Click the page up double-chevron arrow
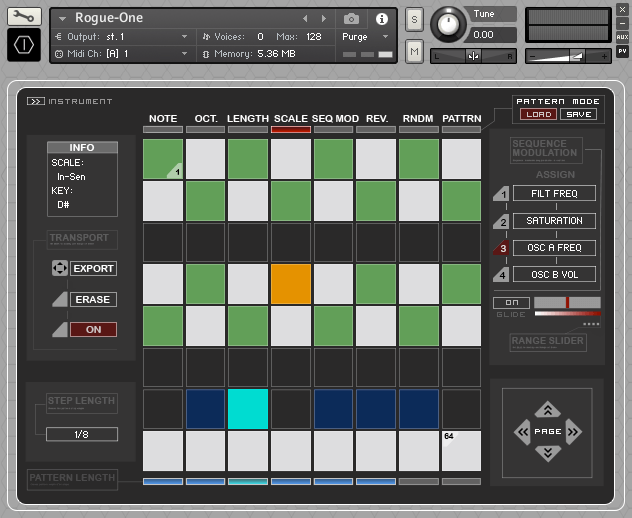632x518 pixels. (546, 409)
